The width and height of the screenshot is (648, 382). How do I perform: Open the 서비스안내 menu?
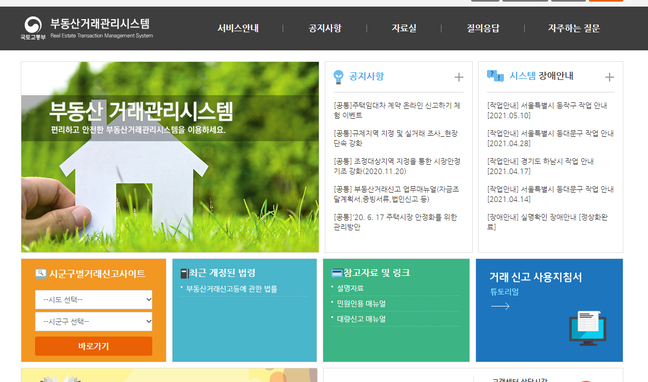click(238, 28)
